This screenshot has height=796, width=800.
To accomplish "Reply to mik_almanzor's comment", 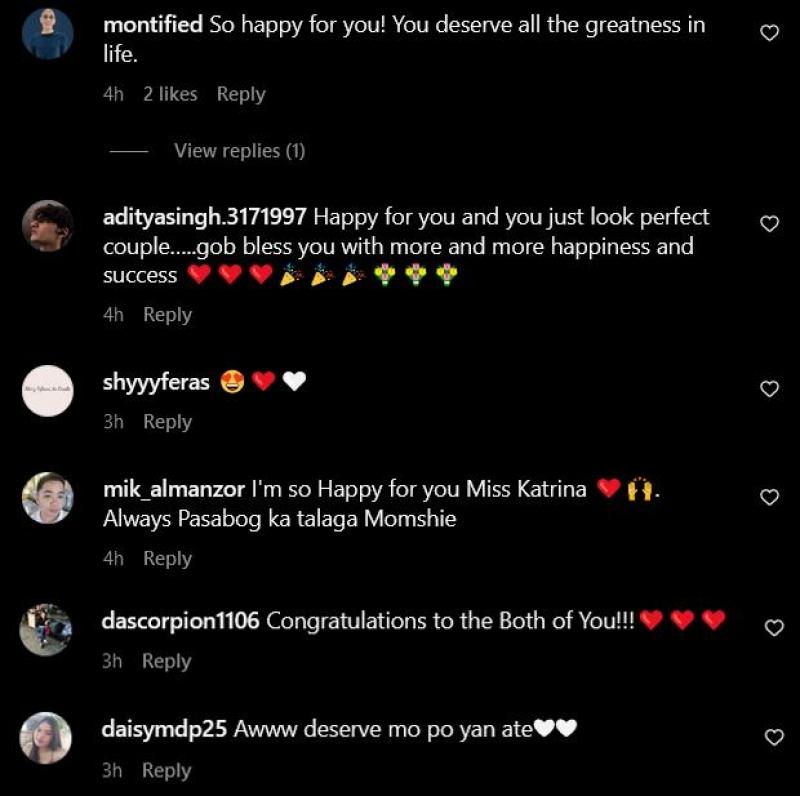I will tap(167, 559).
